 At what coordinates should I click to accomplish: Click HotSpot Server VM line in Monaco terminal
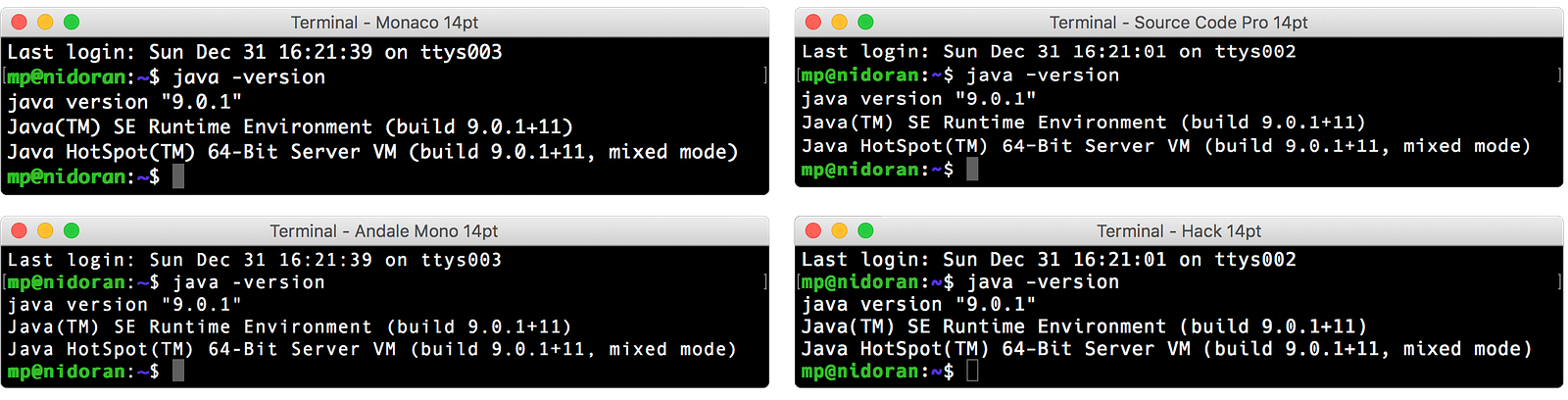pyautogui.click(x=372, y=152)
